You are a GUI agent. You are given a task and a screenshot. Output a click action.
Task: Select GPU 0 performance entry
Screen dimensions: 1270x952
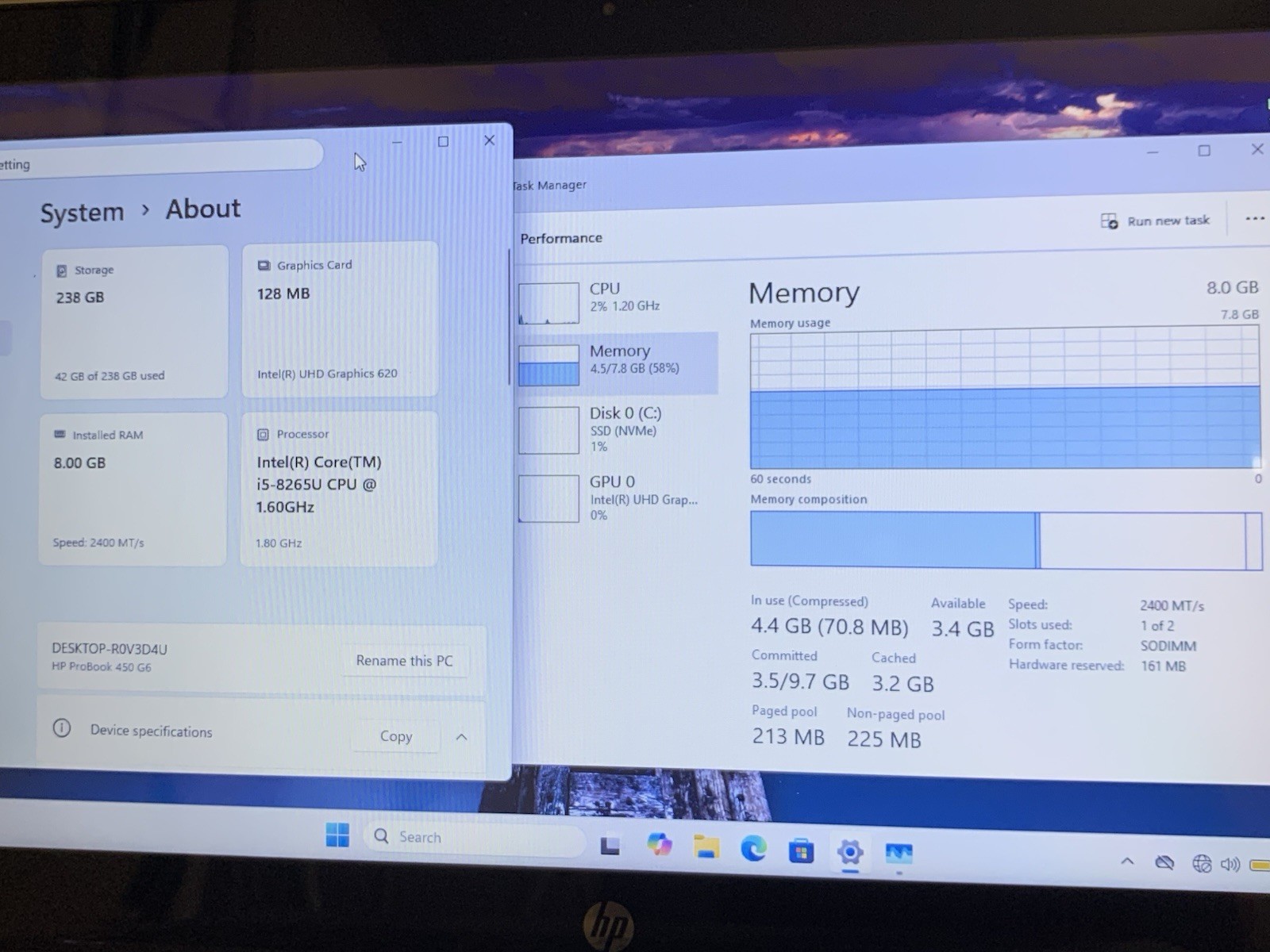point(618,497)
